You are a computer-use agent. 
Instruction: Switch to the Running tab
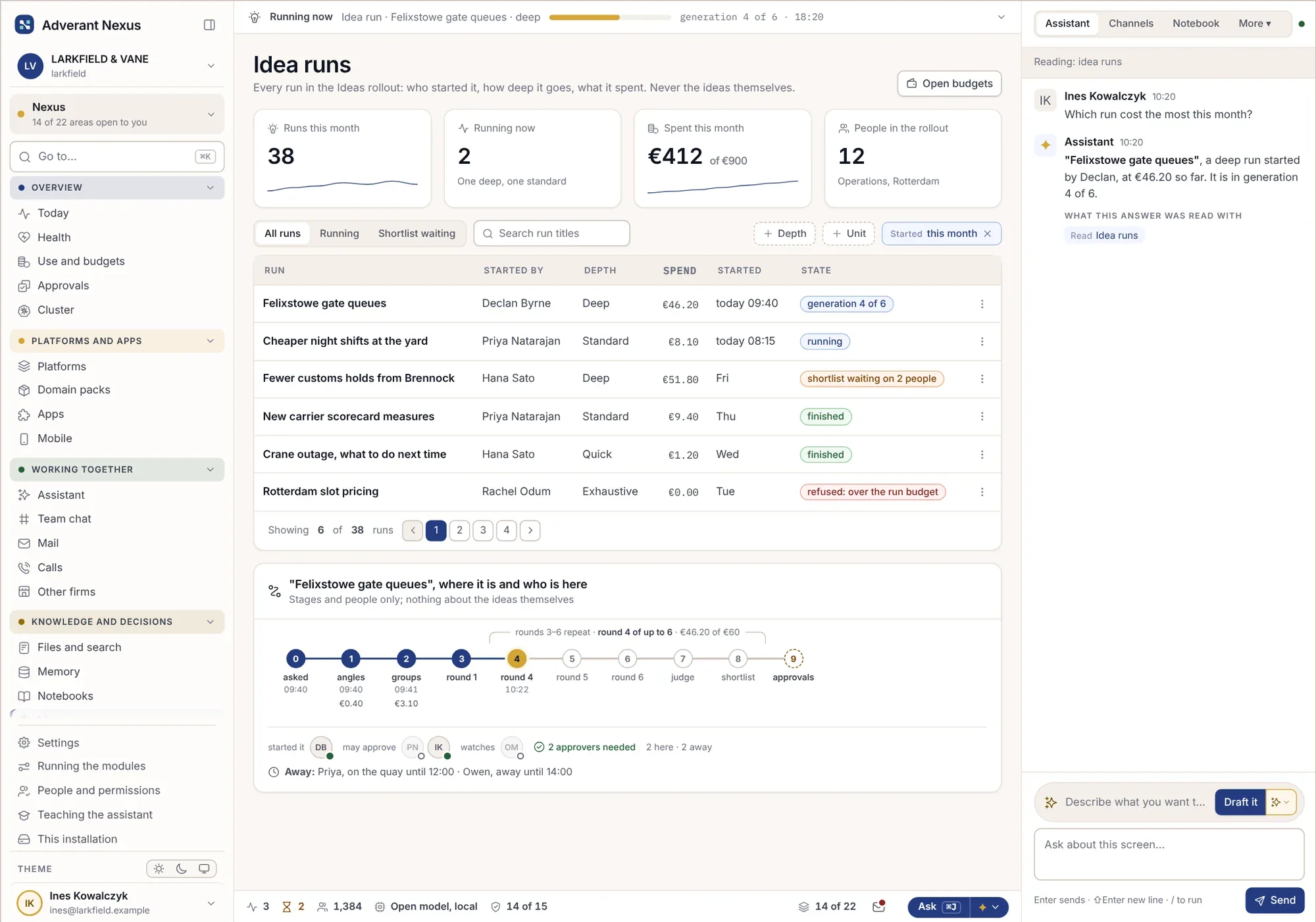339,234
